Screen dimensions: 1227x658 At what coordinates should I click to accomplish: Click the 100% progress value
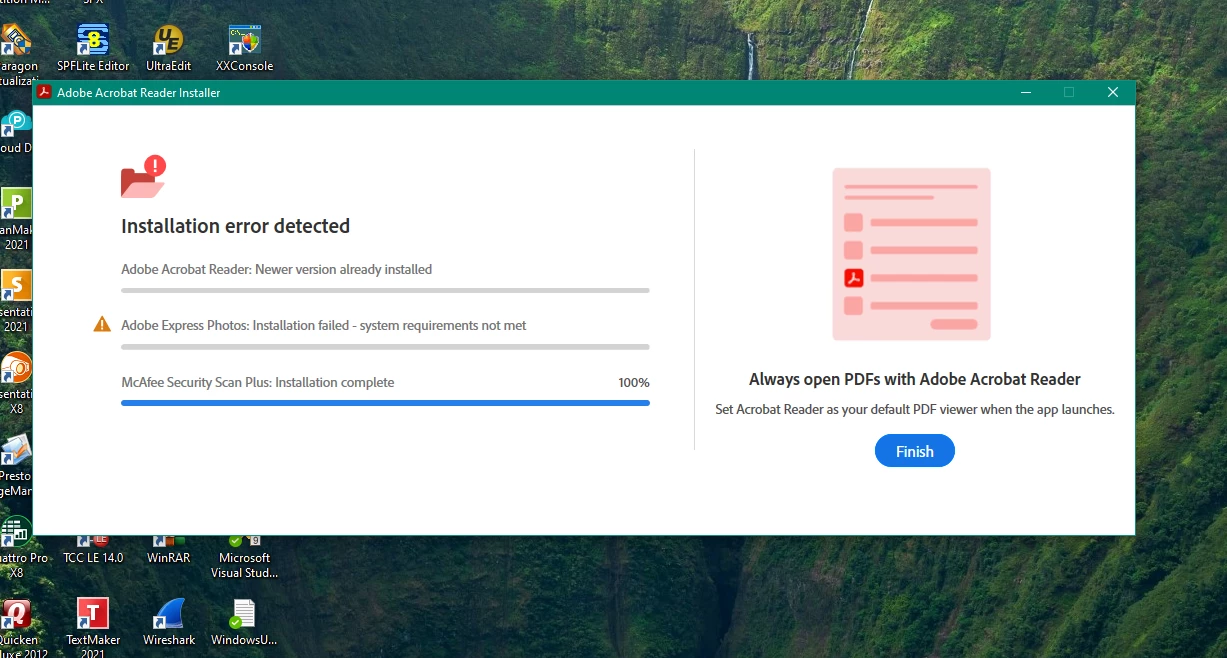pyautogui.click(x=634, y=383)
